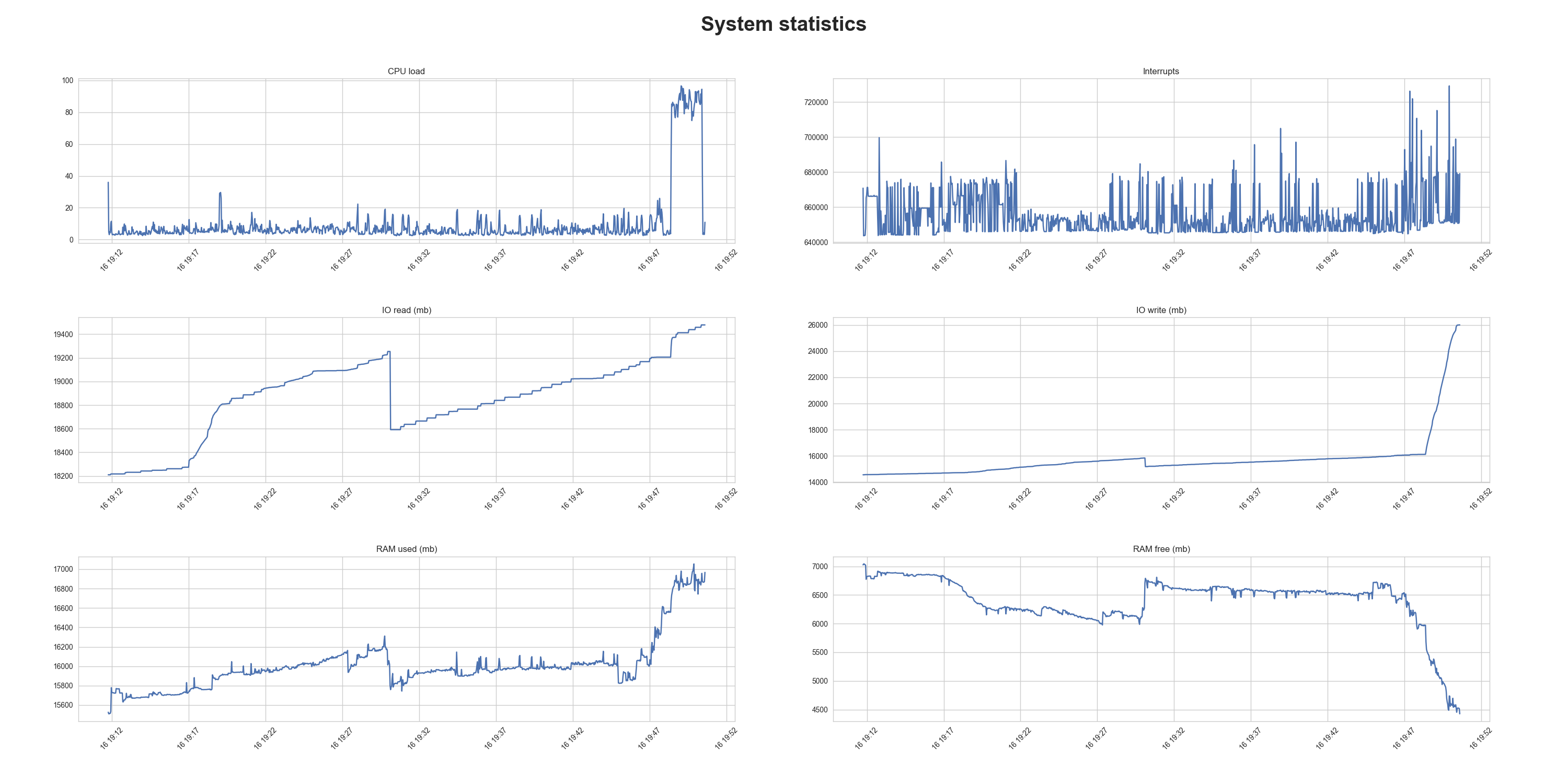
Task: Click the "RAM used (mb)" chart title
Action: pyautogui.click(x=407, y=549)
